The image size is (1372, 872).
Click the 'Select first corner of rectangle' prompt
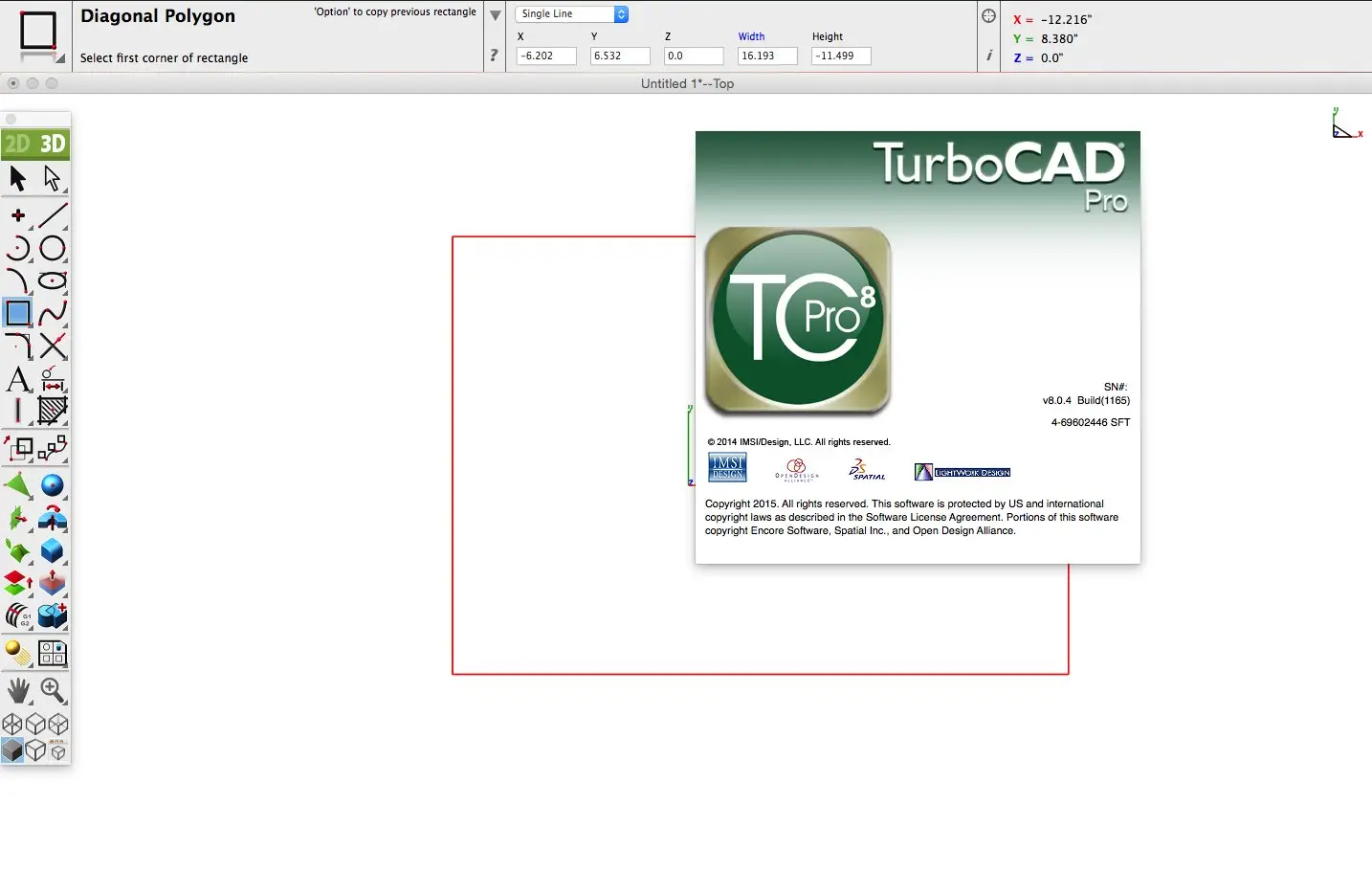coord(164,58)
